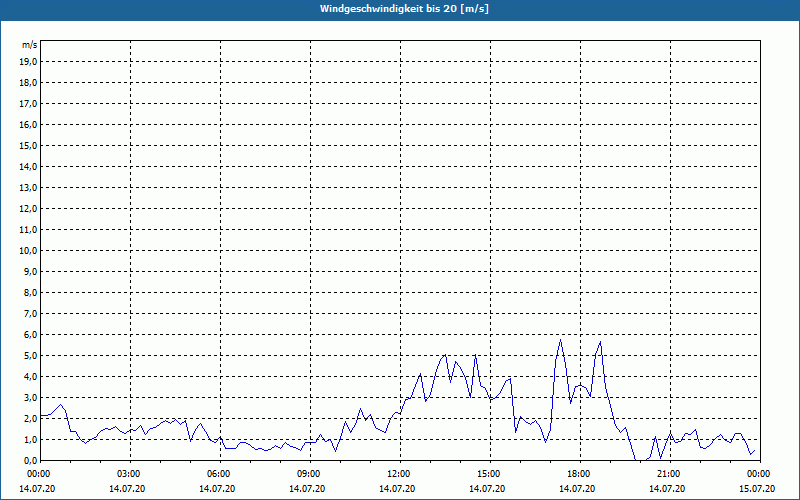Click the '12,0' y-axis label
Screen dimensions: 800x500
tap(28, 209)
